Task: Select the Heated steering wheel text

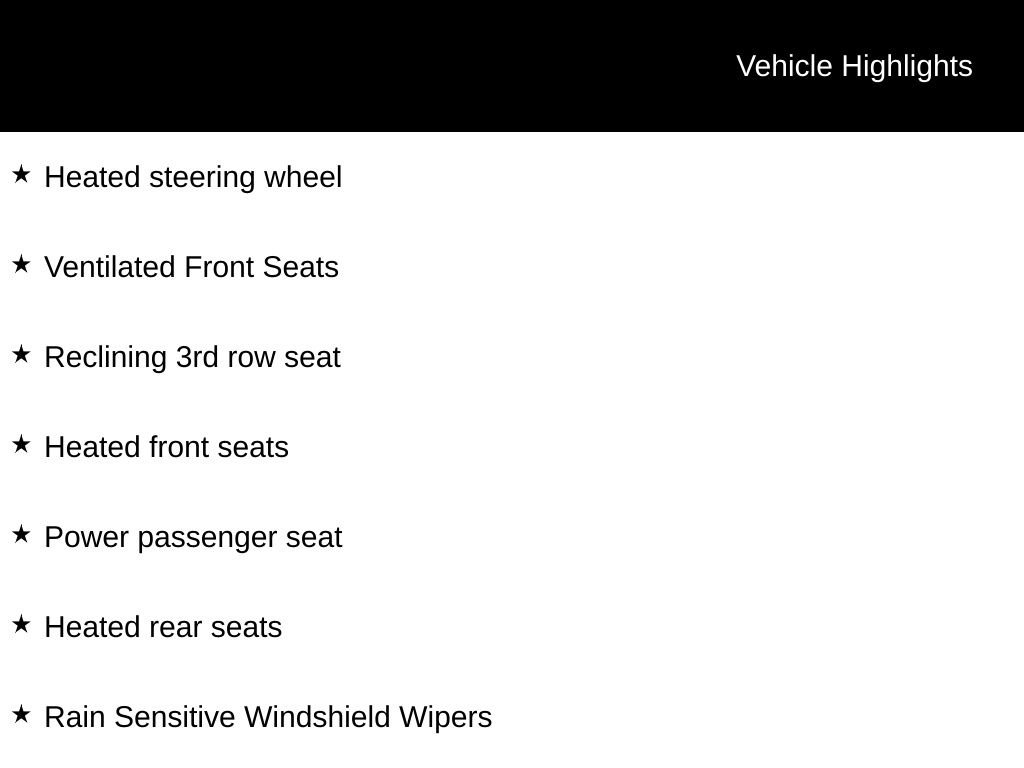Action: click(x=193, y=178)
